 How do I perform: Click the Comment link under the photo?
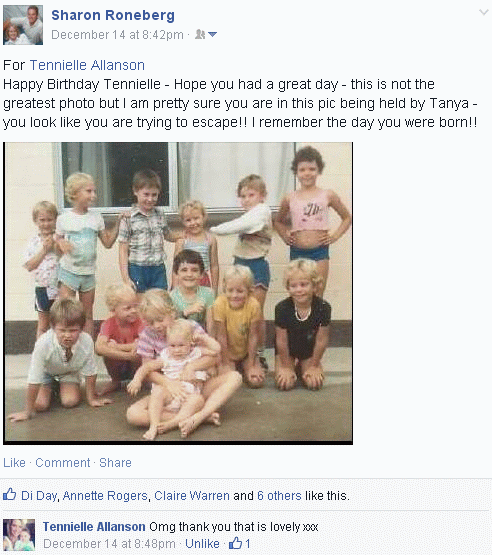[x=63, y=463]
